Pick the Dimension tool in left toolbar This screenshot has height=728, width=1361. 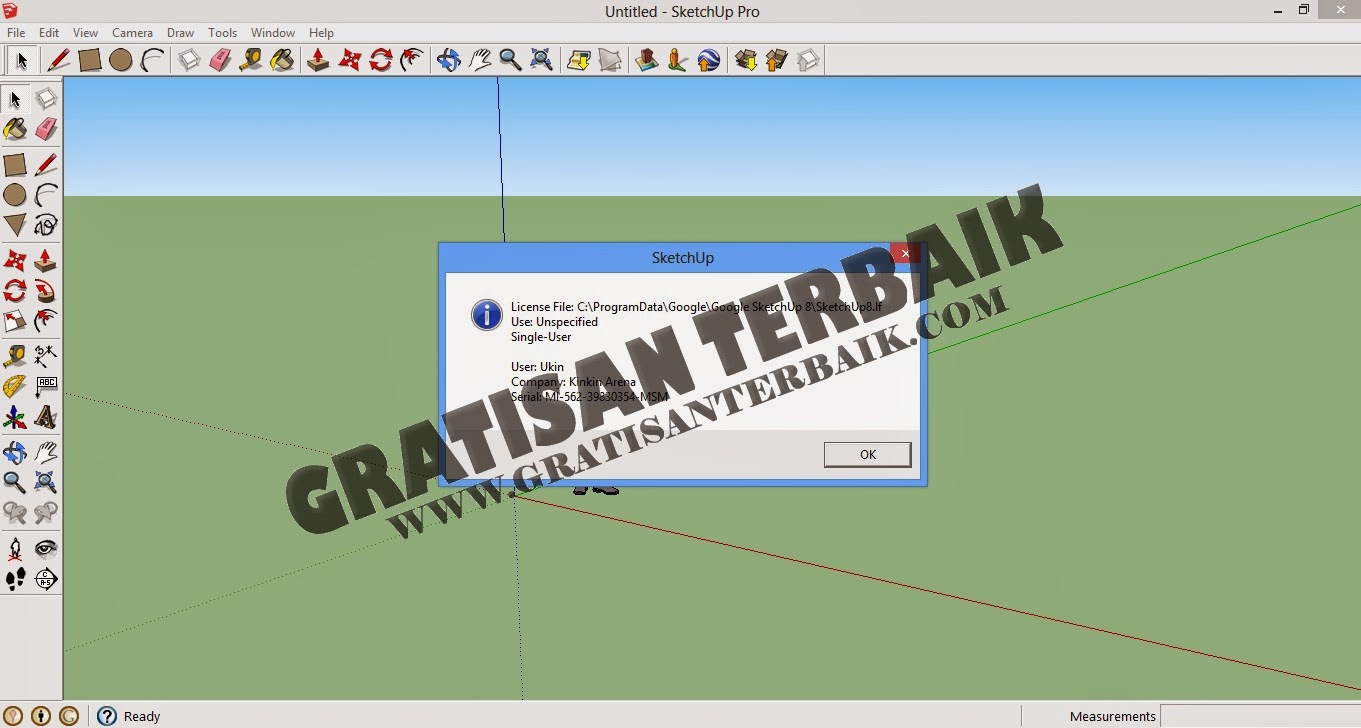pyautogui.click(x=46, y=355)
